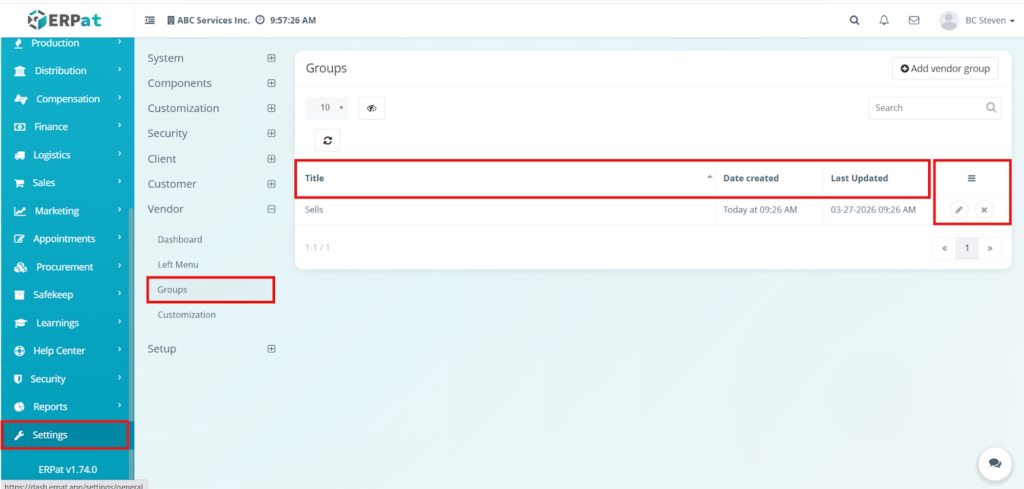Image resolution: width=1024 pixels, height=489 pixels.
Task: Sort by Last Updated column
Action: point(875,178)
